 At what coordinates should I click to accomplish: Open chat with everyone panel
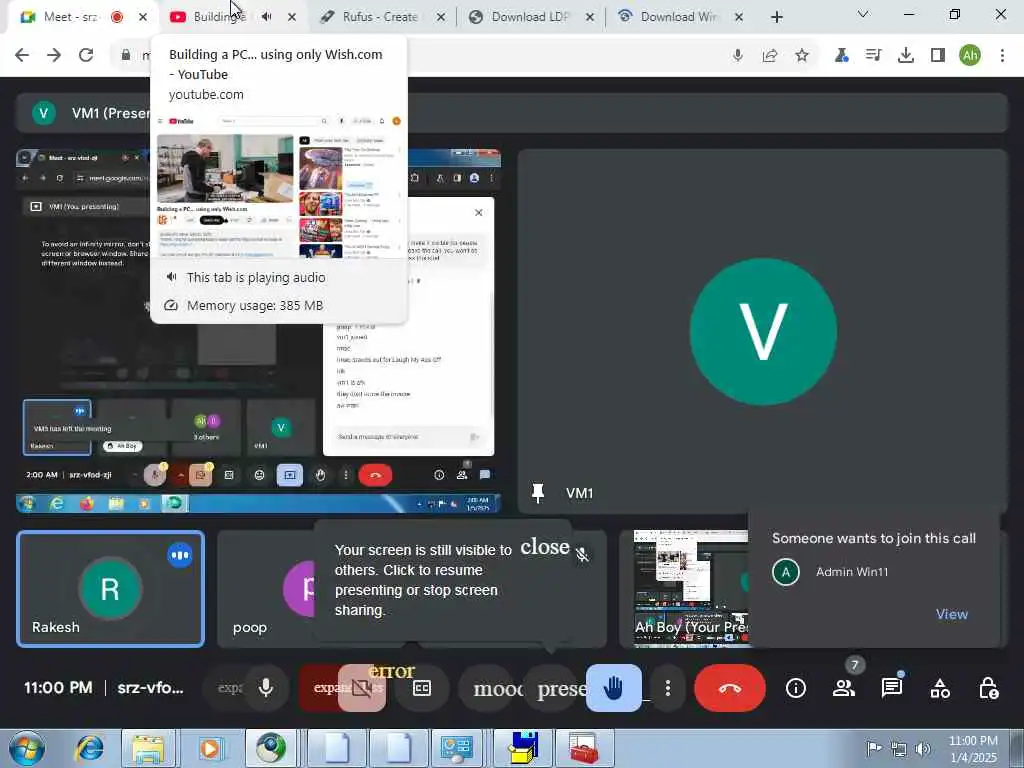(x=892, y=688)
